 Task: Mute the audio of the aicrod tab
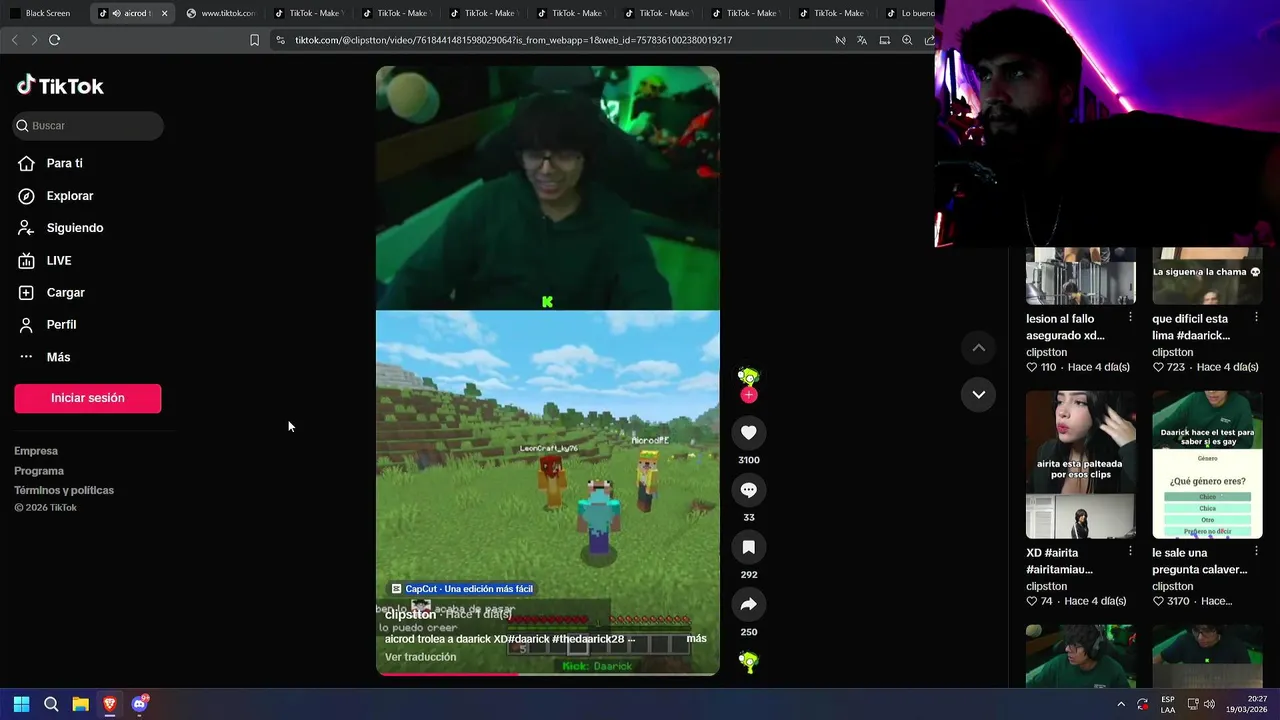coord(116,13)
